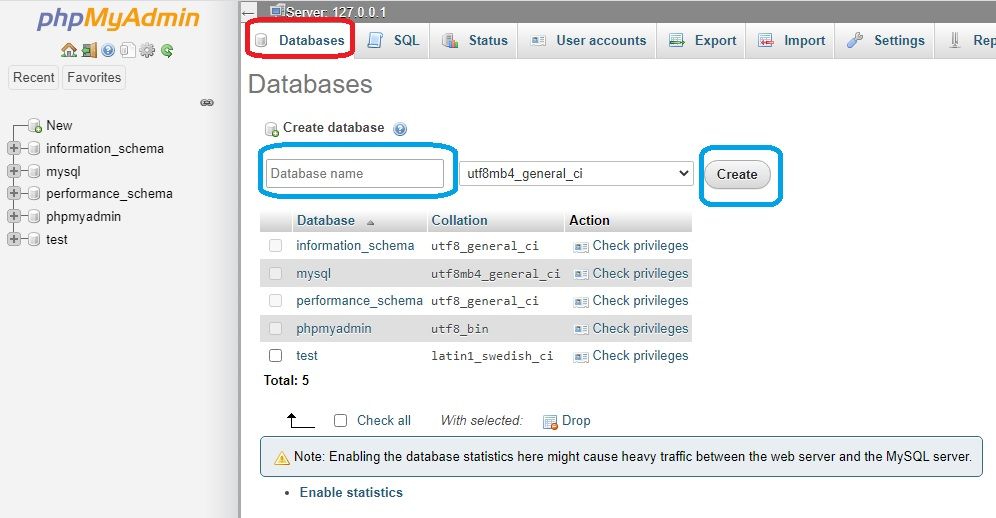Expand the performance_schema tree node

[x=13, y=193]
